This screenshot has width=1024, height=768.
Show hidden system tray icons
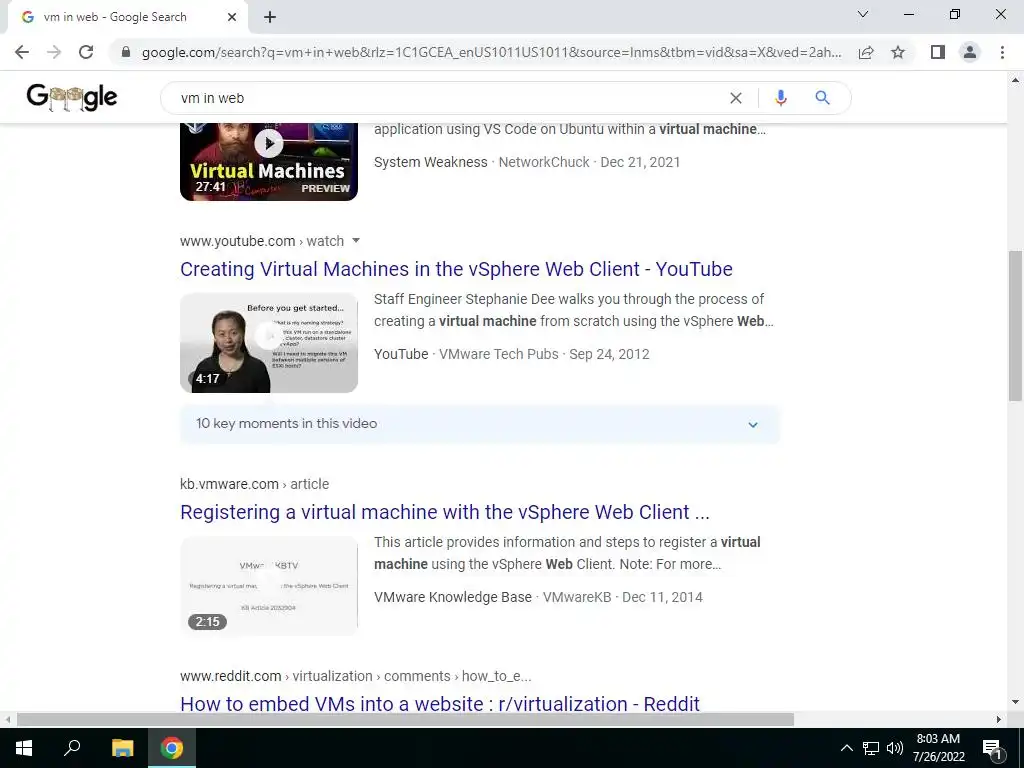coord(846,748)
